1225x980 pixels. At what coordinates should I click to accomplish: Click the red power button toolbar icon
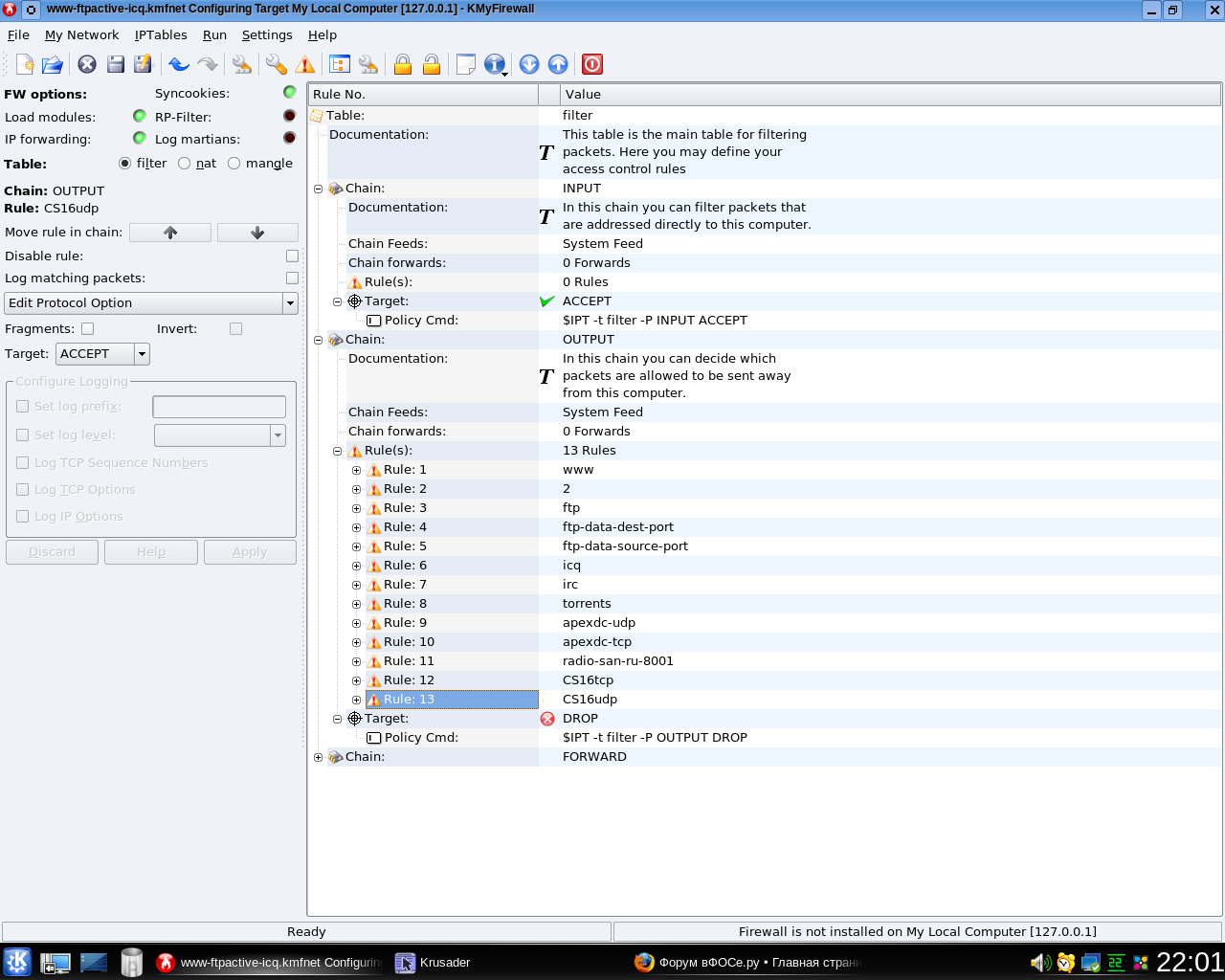tap(592, 64)
